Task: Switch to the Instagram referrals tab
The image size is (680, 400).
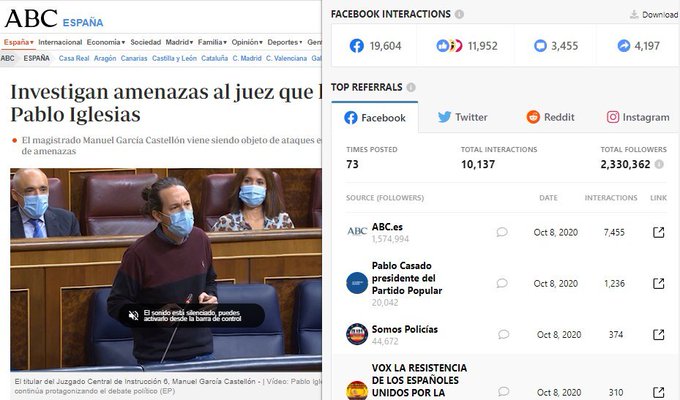Action: pos(638,117)
